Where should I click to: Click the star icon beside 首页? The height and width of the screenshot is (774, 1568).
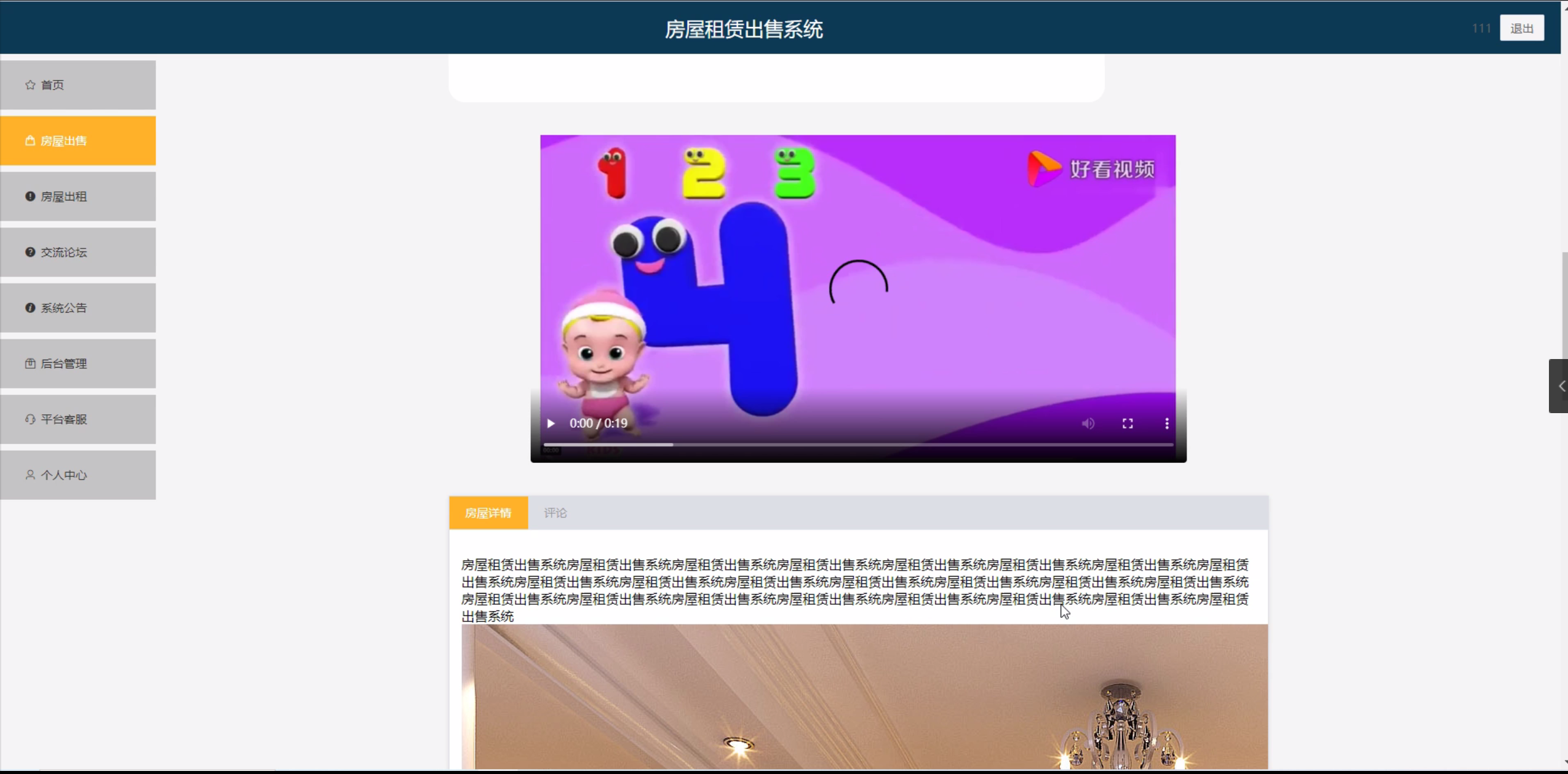click(x=30, y=85)
